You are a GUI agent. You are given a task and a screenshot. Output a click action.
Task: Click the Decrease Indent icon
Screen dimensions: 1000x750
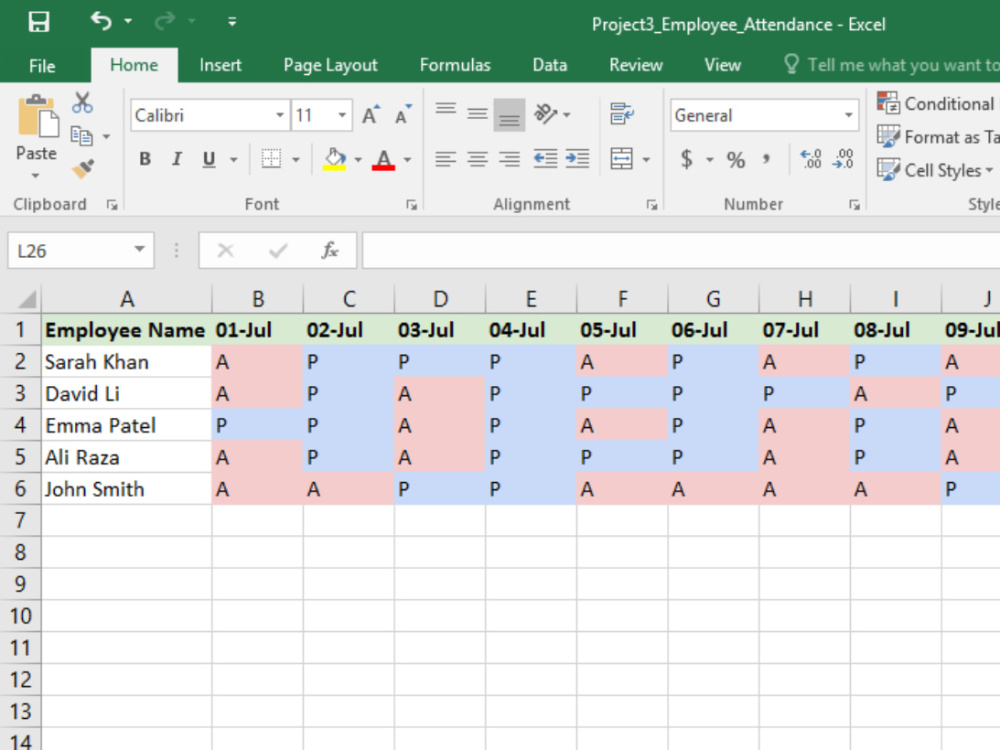tap(545, 159)
